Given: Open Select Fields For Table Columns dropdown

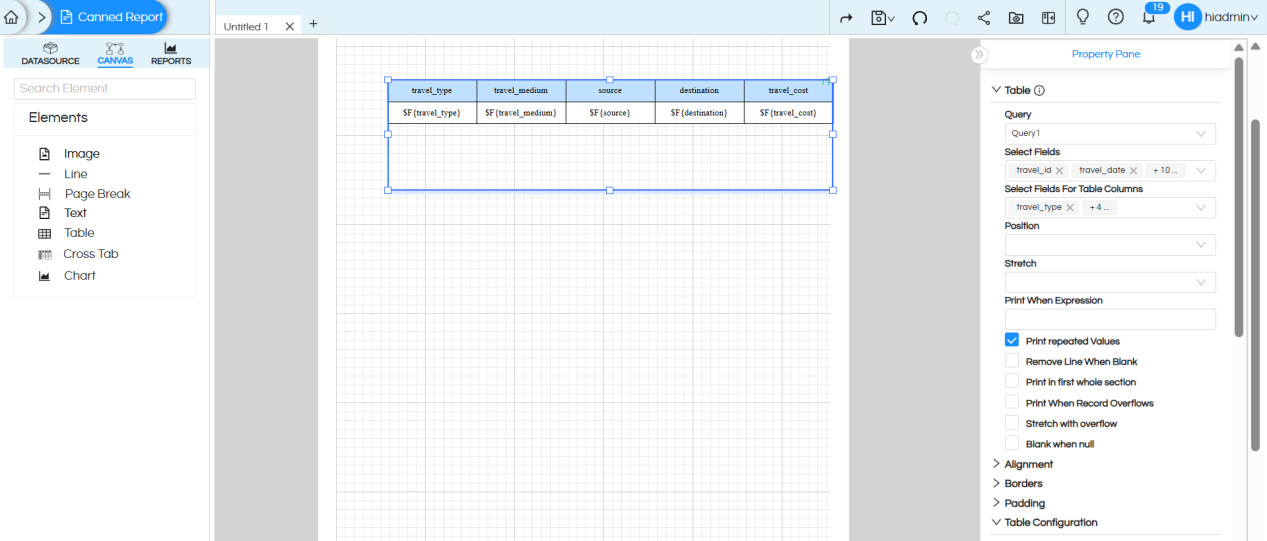Looking at the screenshot, I should (1201, 208).
